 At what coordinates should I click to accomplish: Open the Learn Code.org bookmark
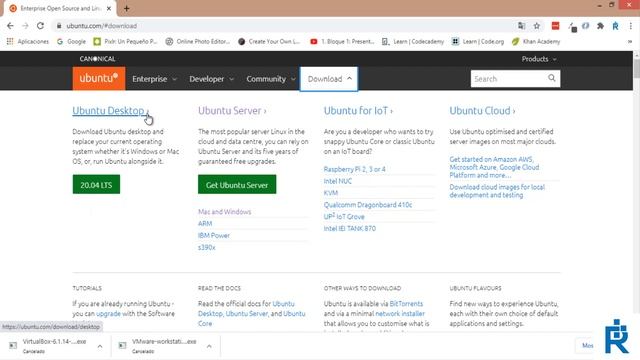pyautogui.click(x=478, y=41)
